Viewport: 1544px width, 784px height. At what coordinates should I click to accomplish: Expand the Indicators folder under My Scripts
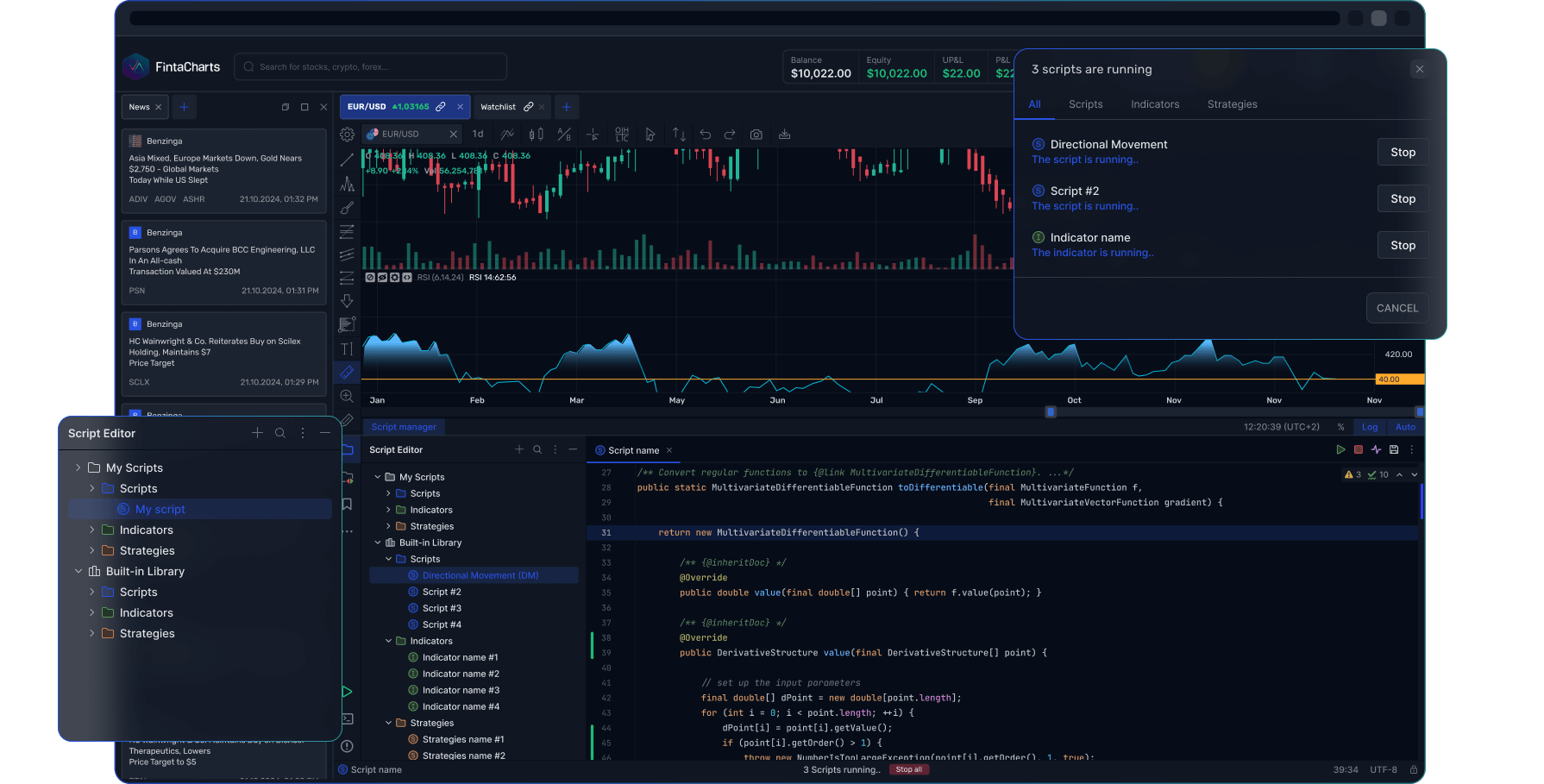pos(91,530)
